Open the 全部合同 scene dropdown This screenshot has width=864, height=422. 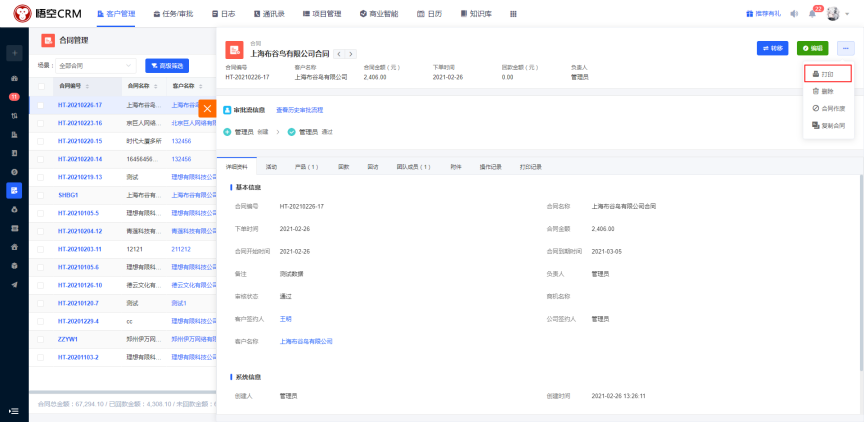pos(97,66)
